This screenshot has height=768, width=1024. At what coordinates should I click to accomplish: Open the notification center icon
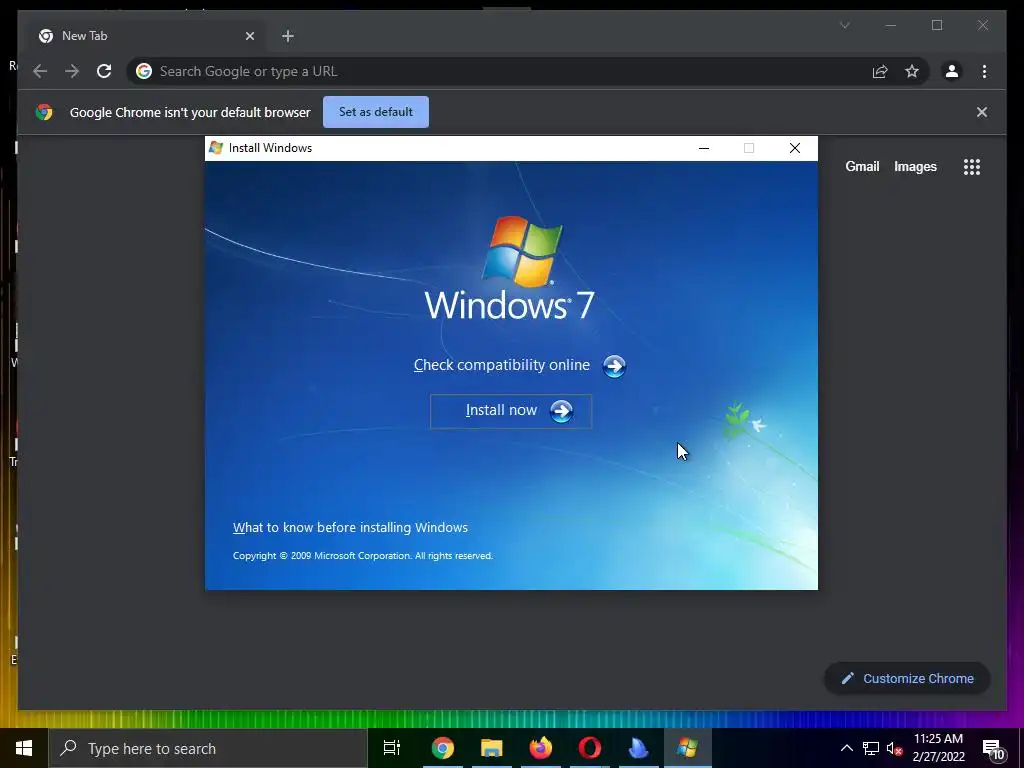click(993, 750)
